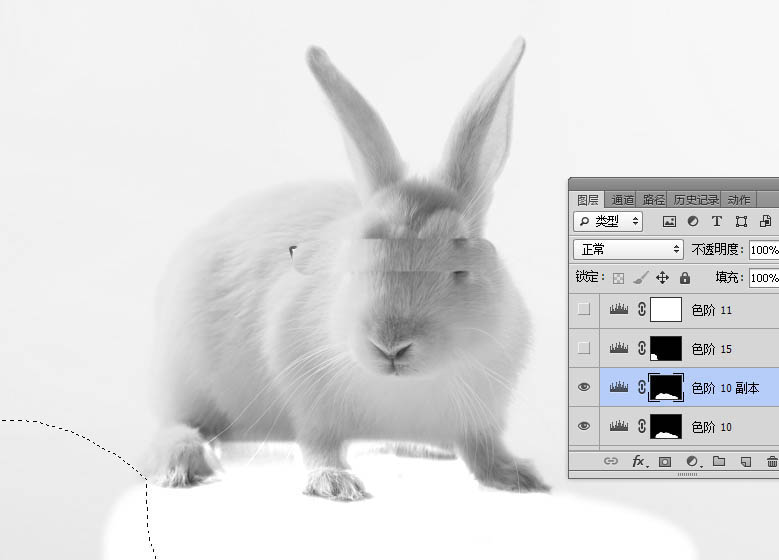Open the 正常 blend mode dropdown

click(628, 249)
